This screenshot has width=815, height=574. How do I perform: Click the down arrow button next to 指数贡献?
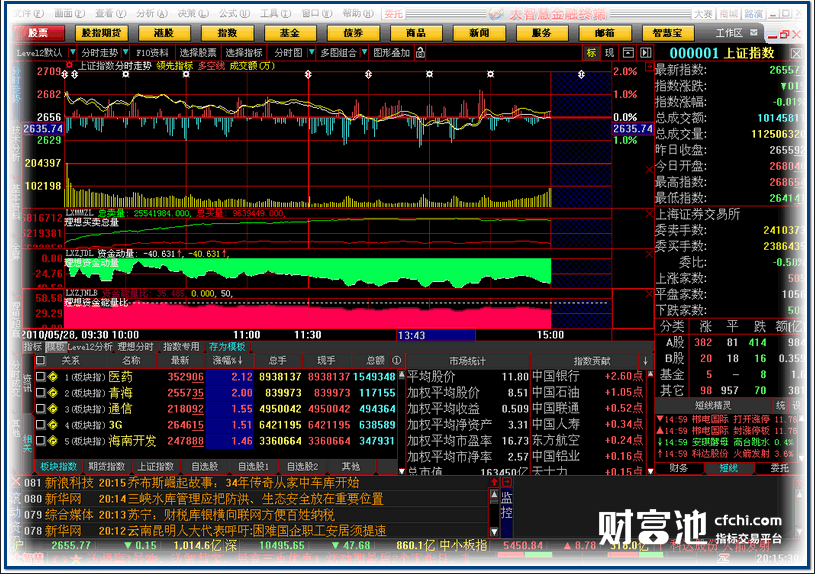pos(645,361)
